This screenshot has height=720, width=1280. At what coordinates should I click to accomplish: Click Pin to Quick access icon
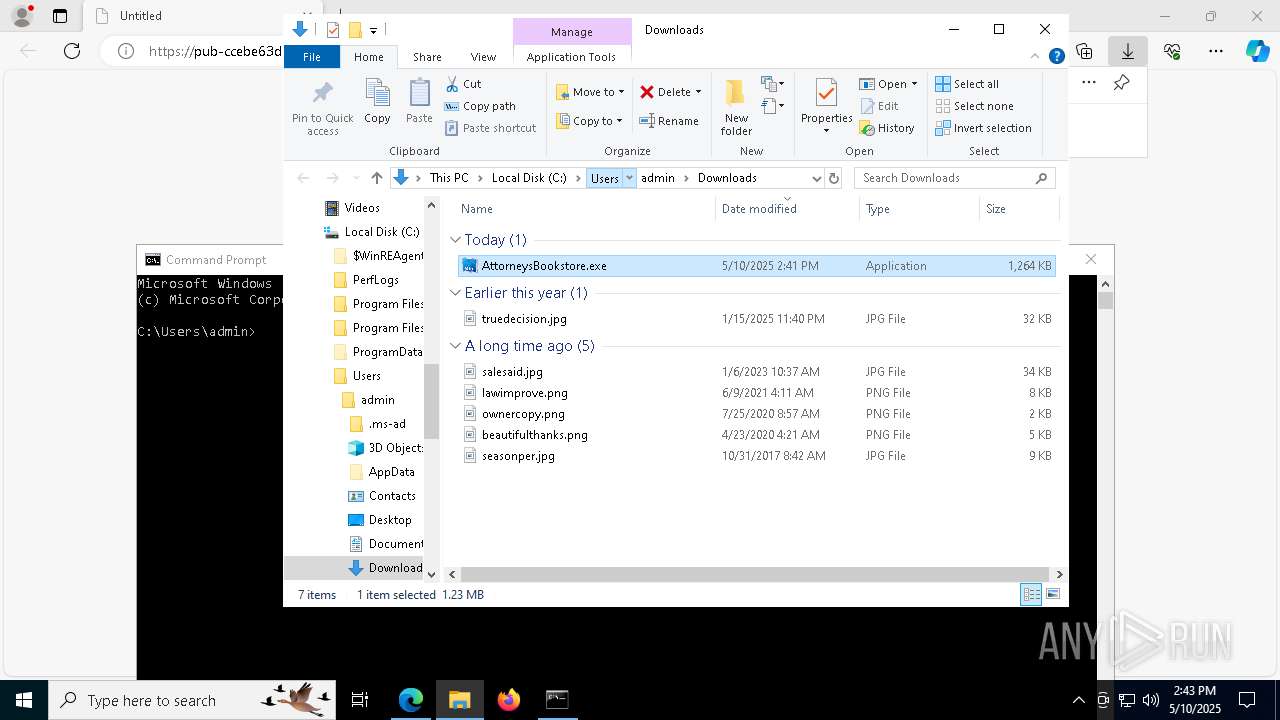tap(322, 94)
